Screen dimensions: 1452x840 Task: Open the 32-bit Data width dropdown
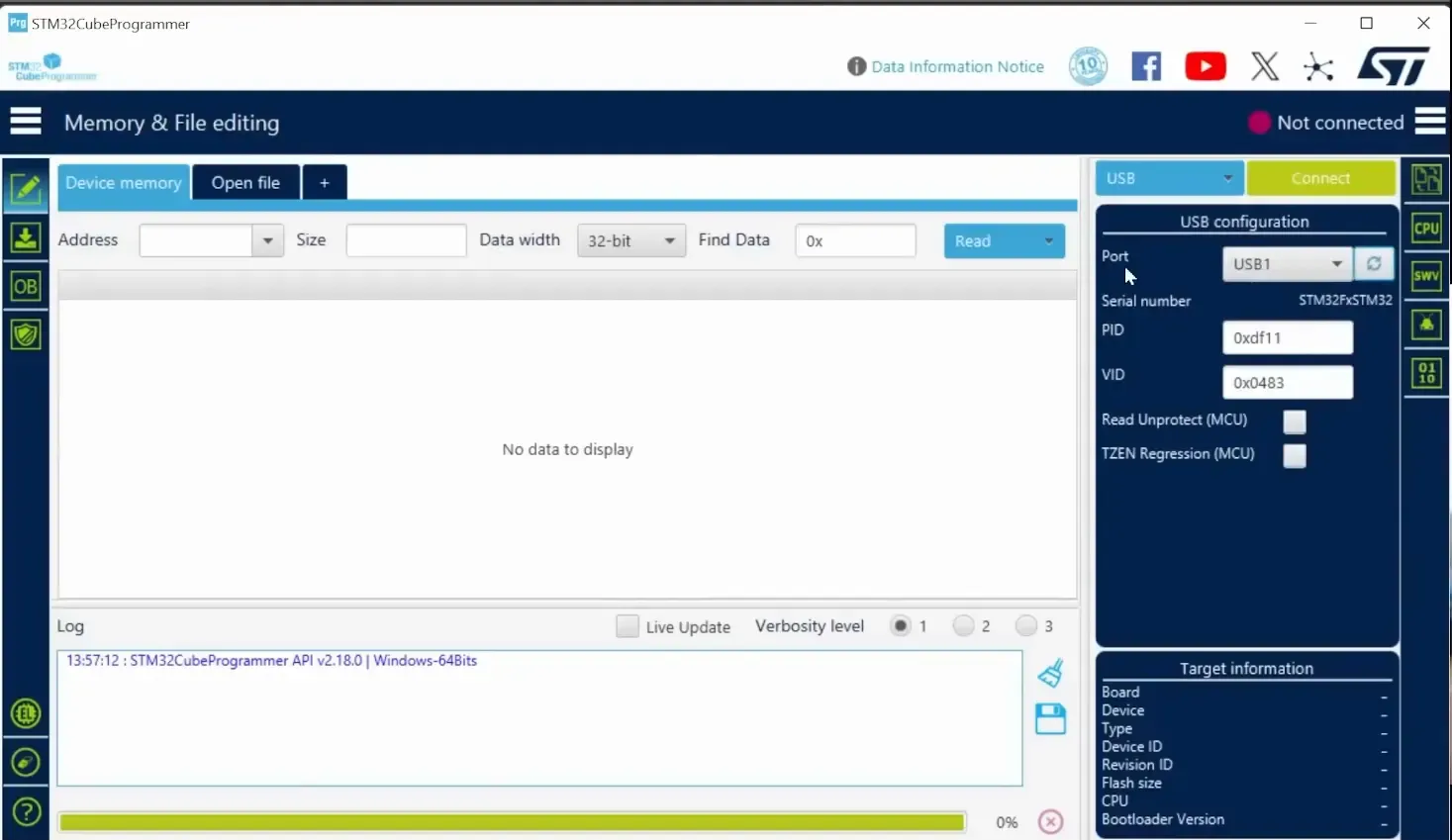631,240
